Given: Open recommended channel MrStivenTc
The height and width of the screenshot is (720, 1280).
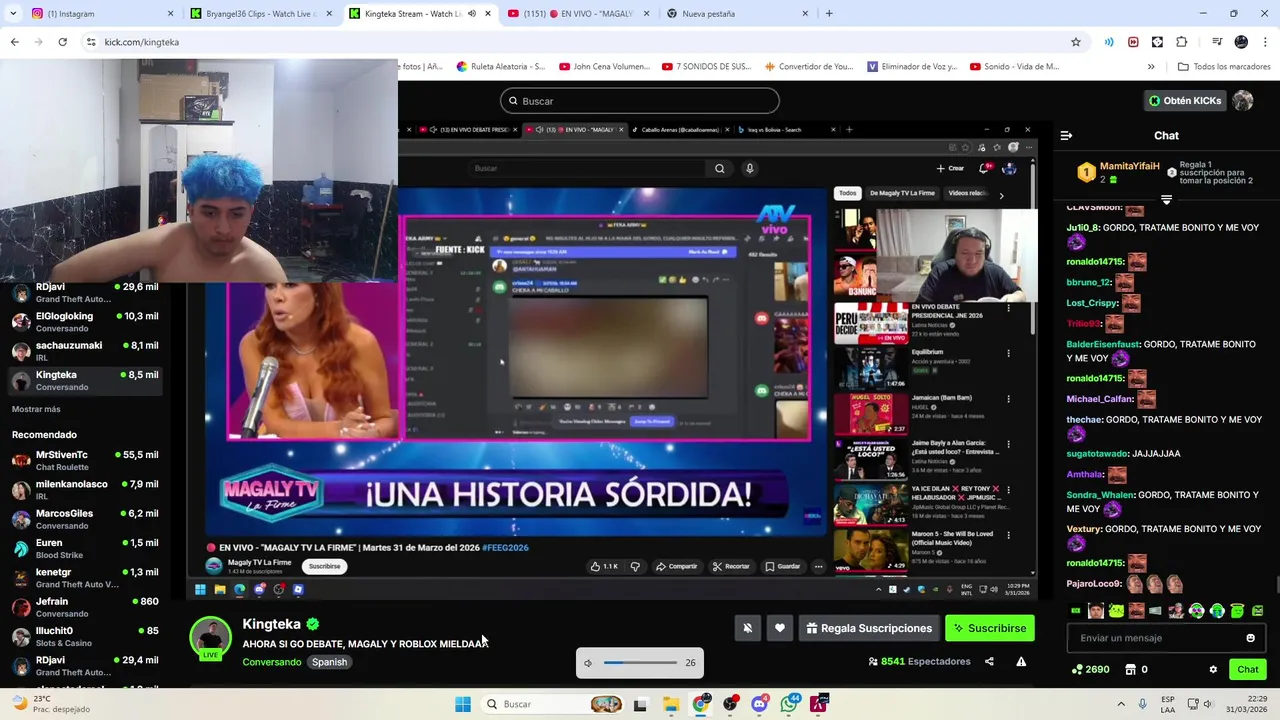Looking at the screenshot, I should [x=85, y=461].
